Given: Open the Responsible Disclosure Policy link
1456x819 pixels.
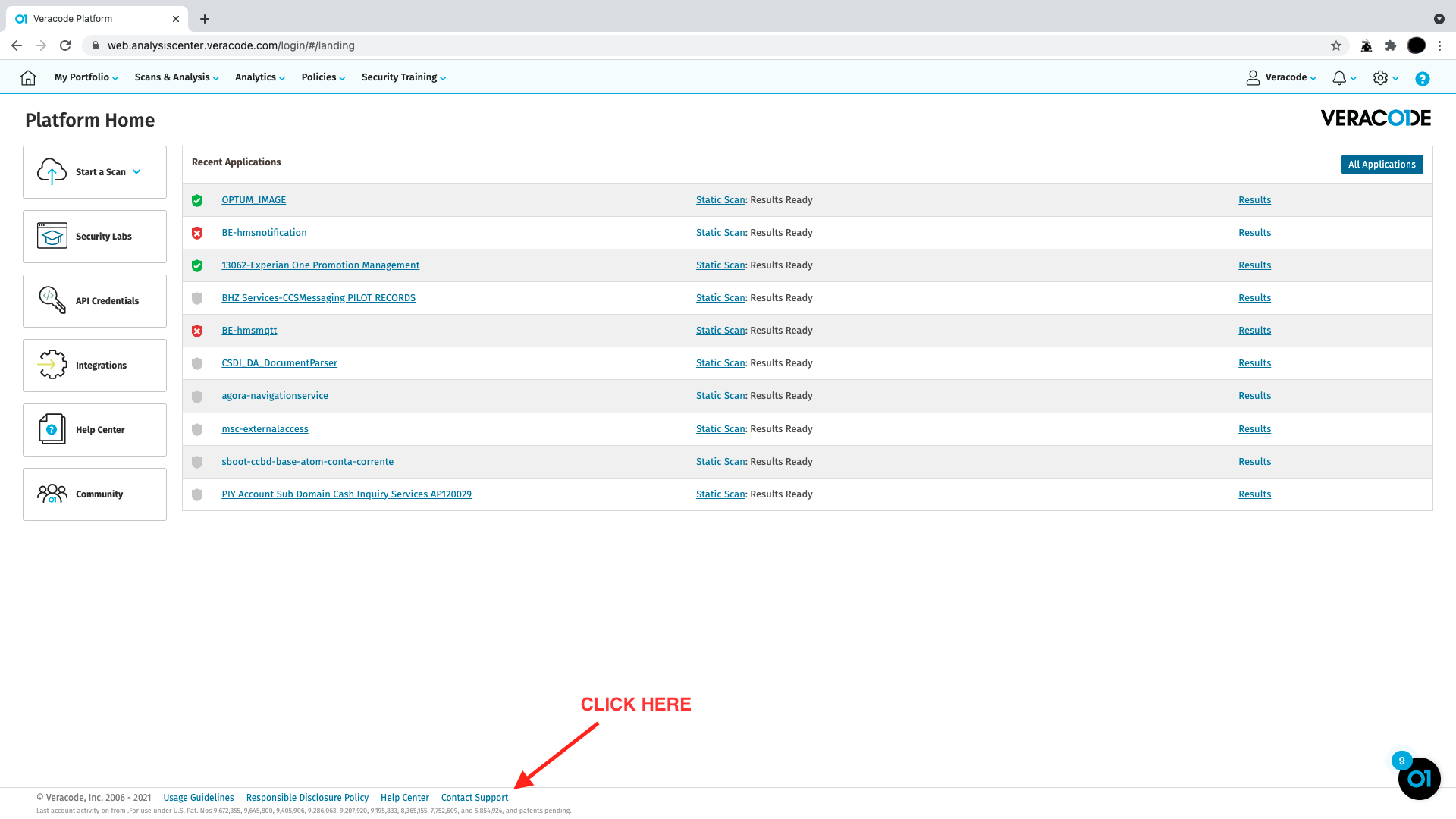Looking at the screenshot, I should (x=307, y=798).
